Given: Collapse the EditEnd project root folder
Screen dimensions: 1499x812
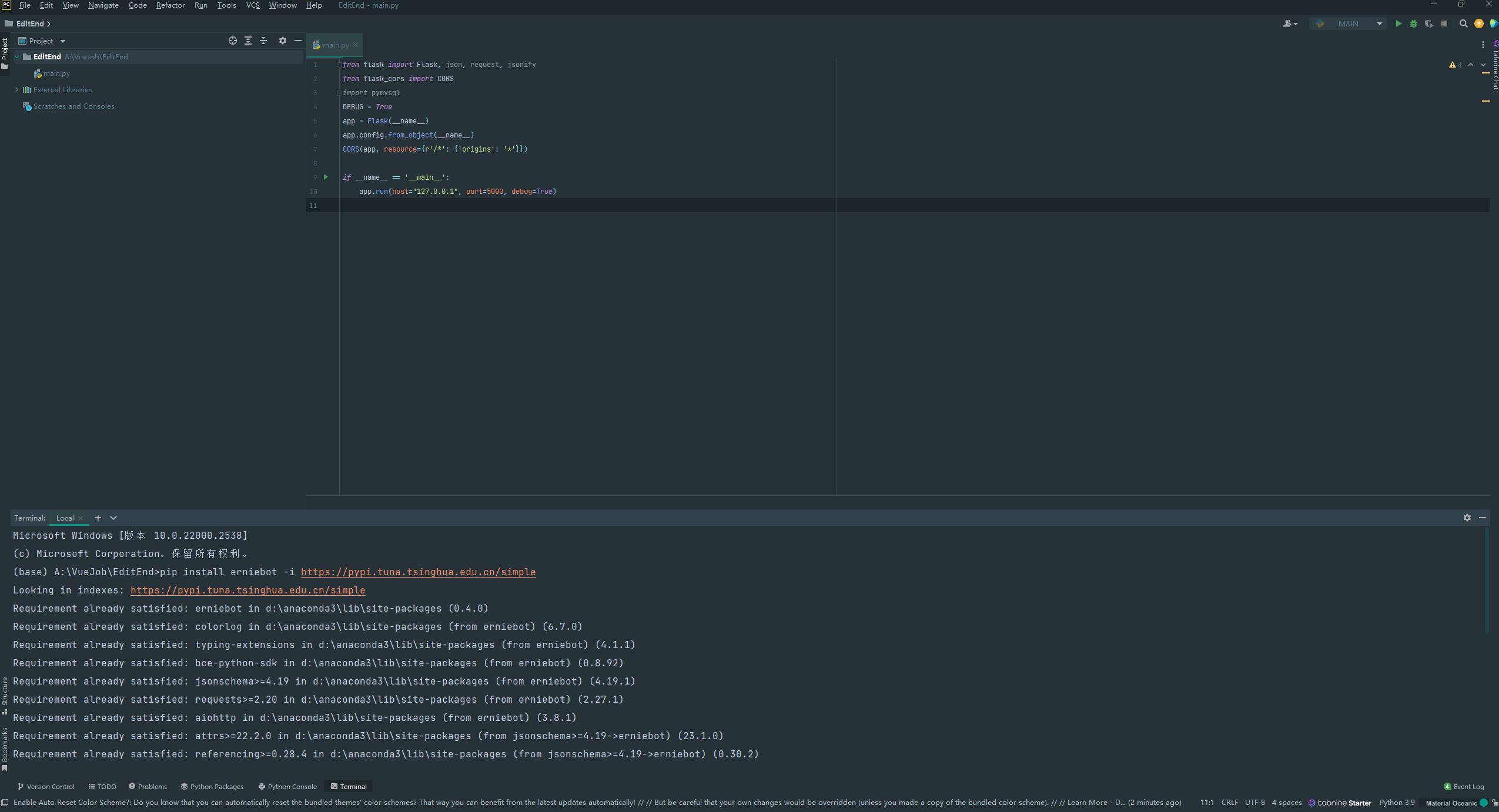Looking at the screenshot, I should coord(17,57).
